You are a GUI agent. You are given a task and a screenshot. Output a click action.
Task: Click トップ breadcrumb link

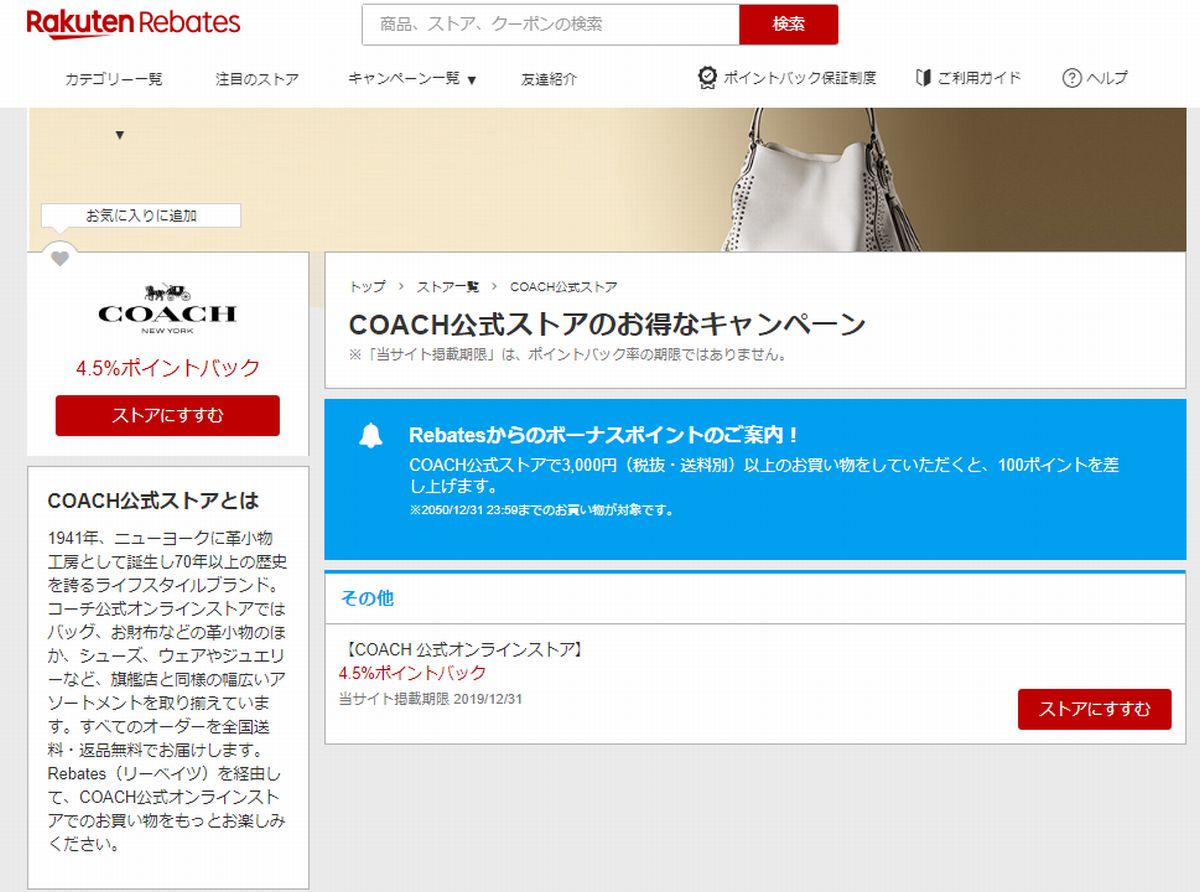(367, 287)
